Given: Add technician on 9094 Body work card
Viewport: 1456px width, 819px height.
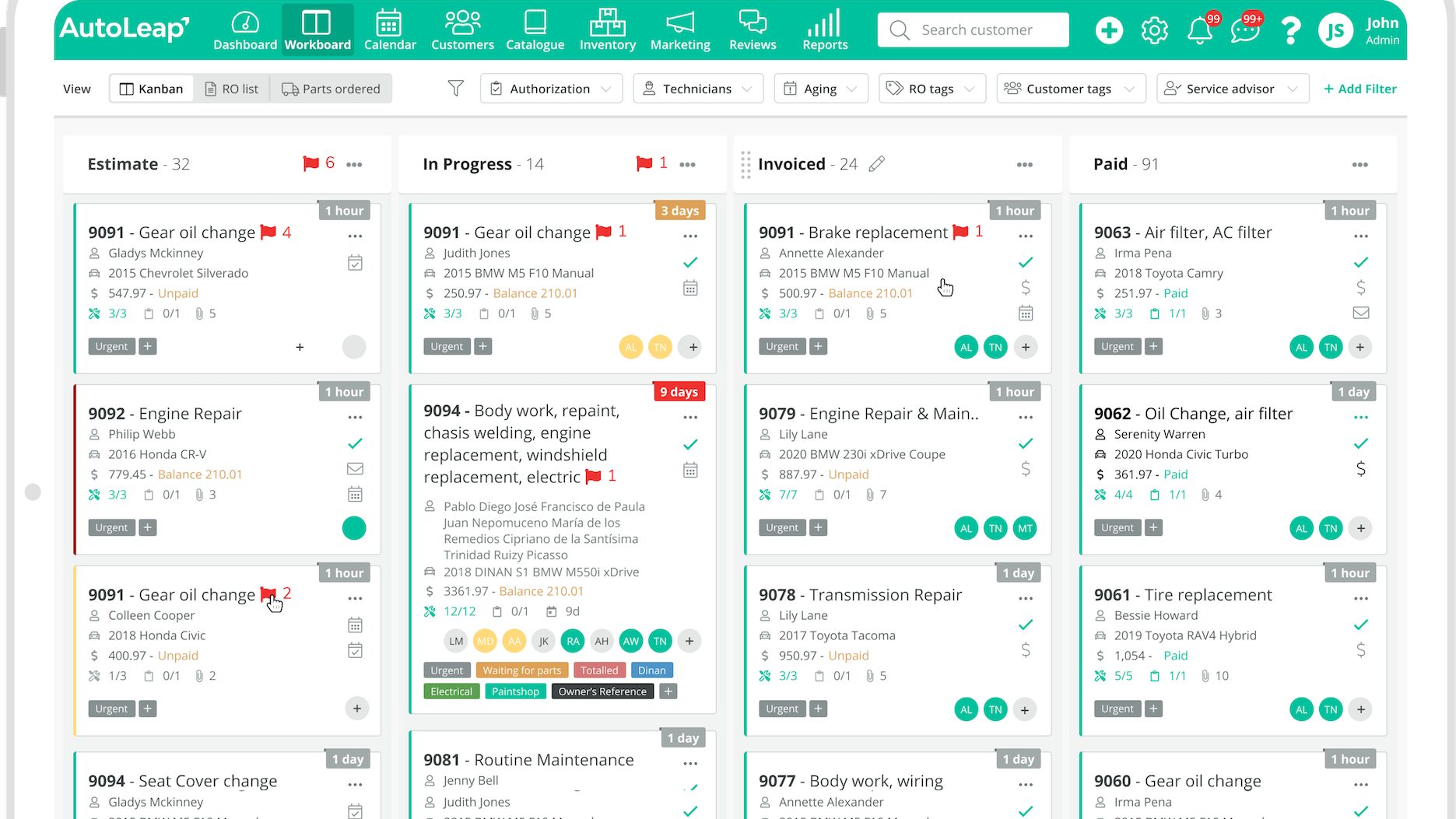Looking at the screenshot, I should (689, 641).
